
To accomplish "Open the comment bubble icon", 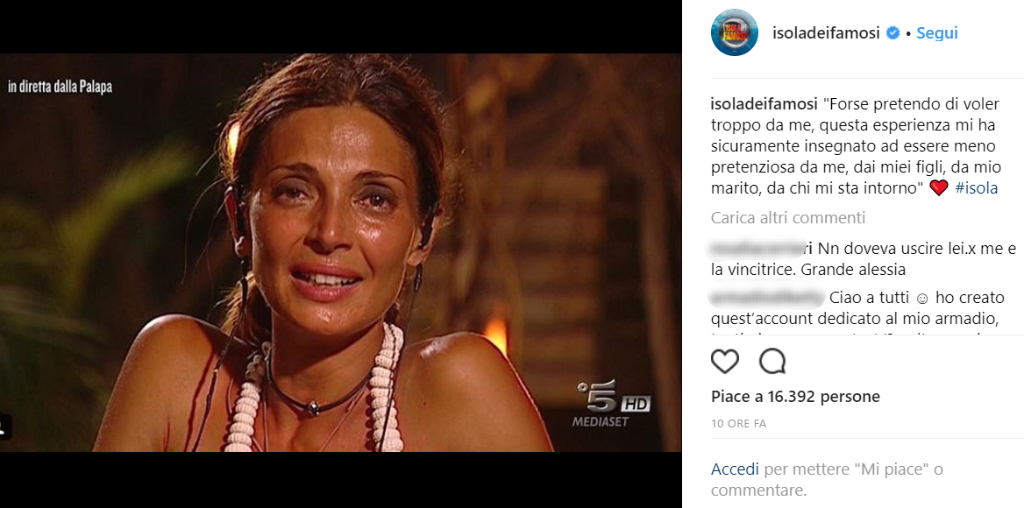I will click(x=772, y=361).
